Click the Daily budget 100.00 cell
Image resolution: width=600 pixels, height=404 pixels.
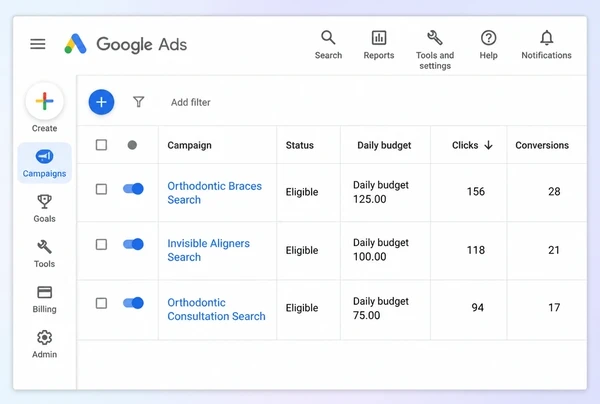point(381,249)
